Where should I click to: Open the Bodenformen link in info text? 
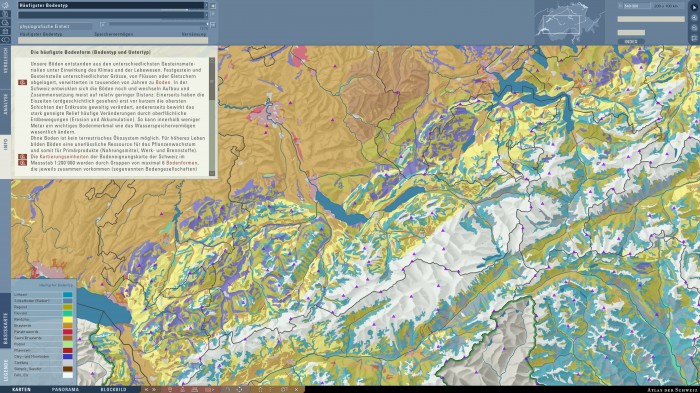tap(181, 163)
